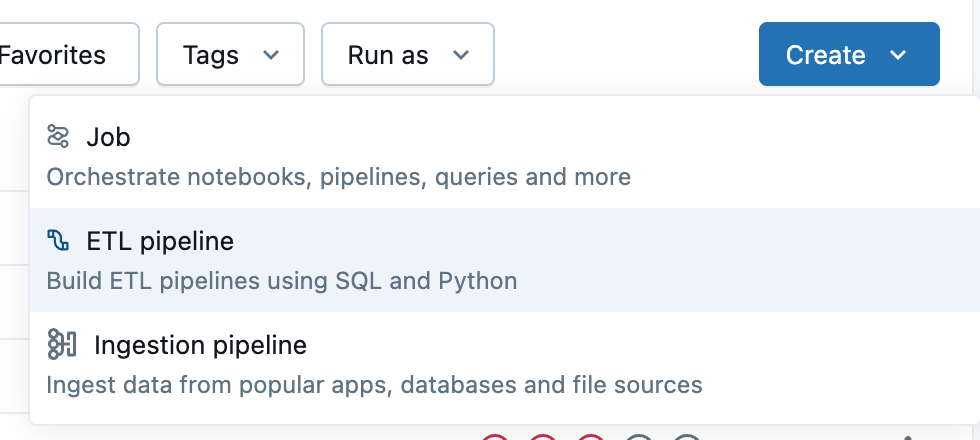
Task: Click "Build ETL pipelines using SQL and Python"
Action: coord(282,281)
